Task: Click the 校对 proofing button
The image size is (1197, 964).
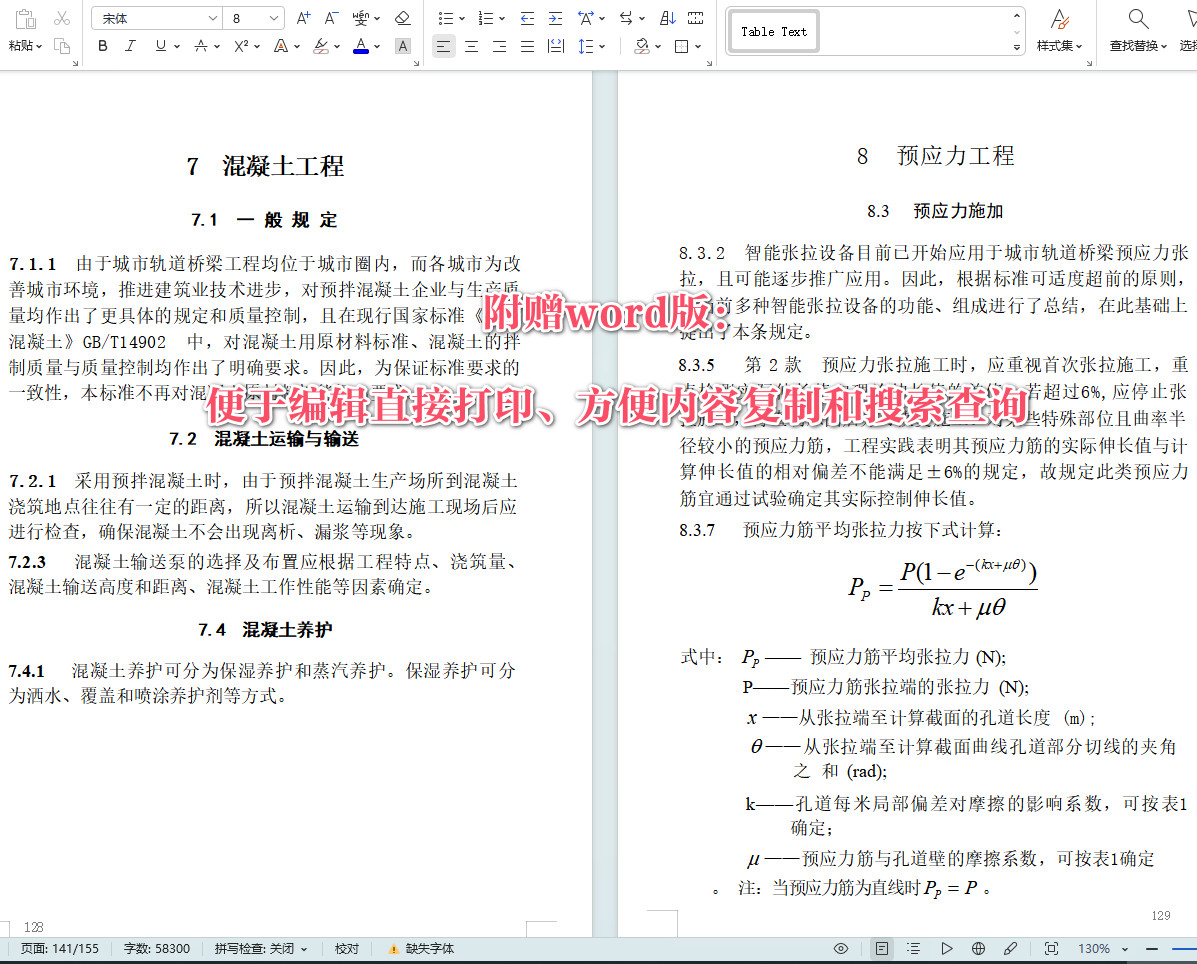Action: click(x=346, y=948)
